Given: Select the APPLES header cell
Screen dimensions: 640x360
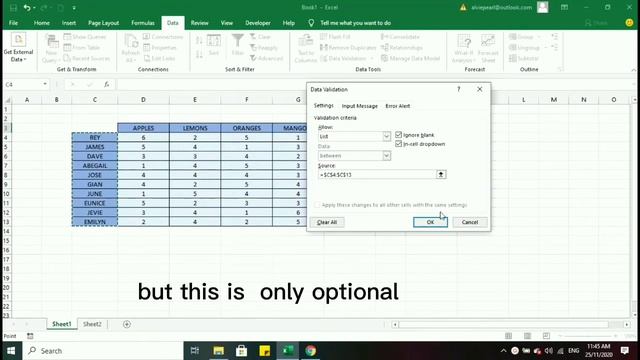Looking at the screenshot, I should (143, 128).
